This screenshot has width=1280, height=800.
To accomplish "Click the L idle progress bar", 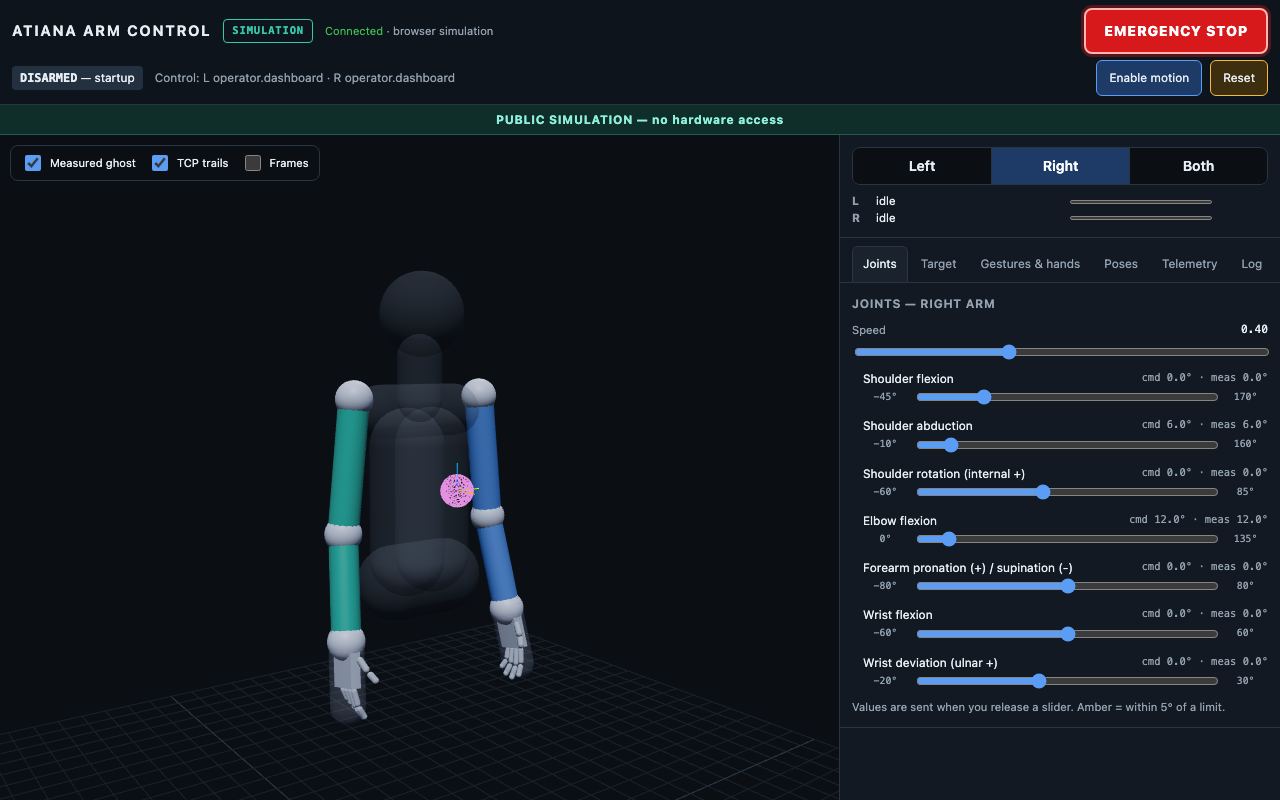I will pyautogui.click(x=1141, y=201).
